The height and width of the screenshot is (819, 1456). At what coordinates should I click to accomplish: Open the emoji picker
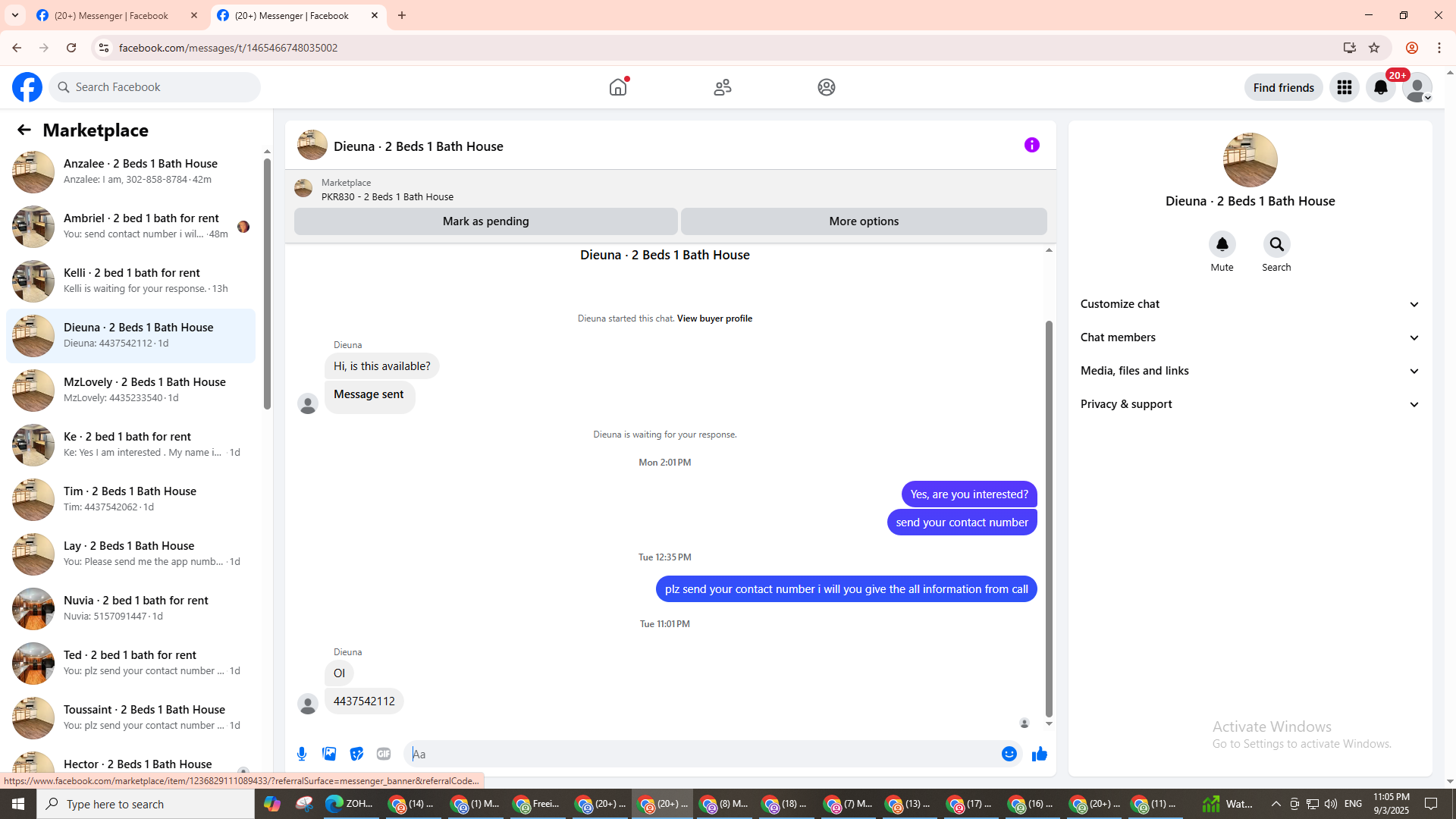(x=1009, y=754)
